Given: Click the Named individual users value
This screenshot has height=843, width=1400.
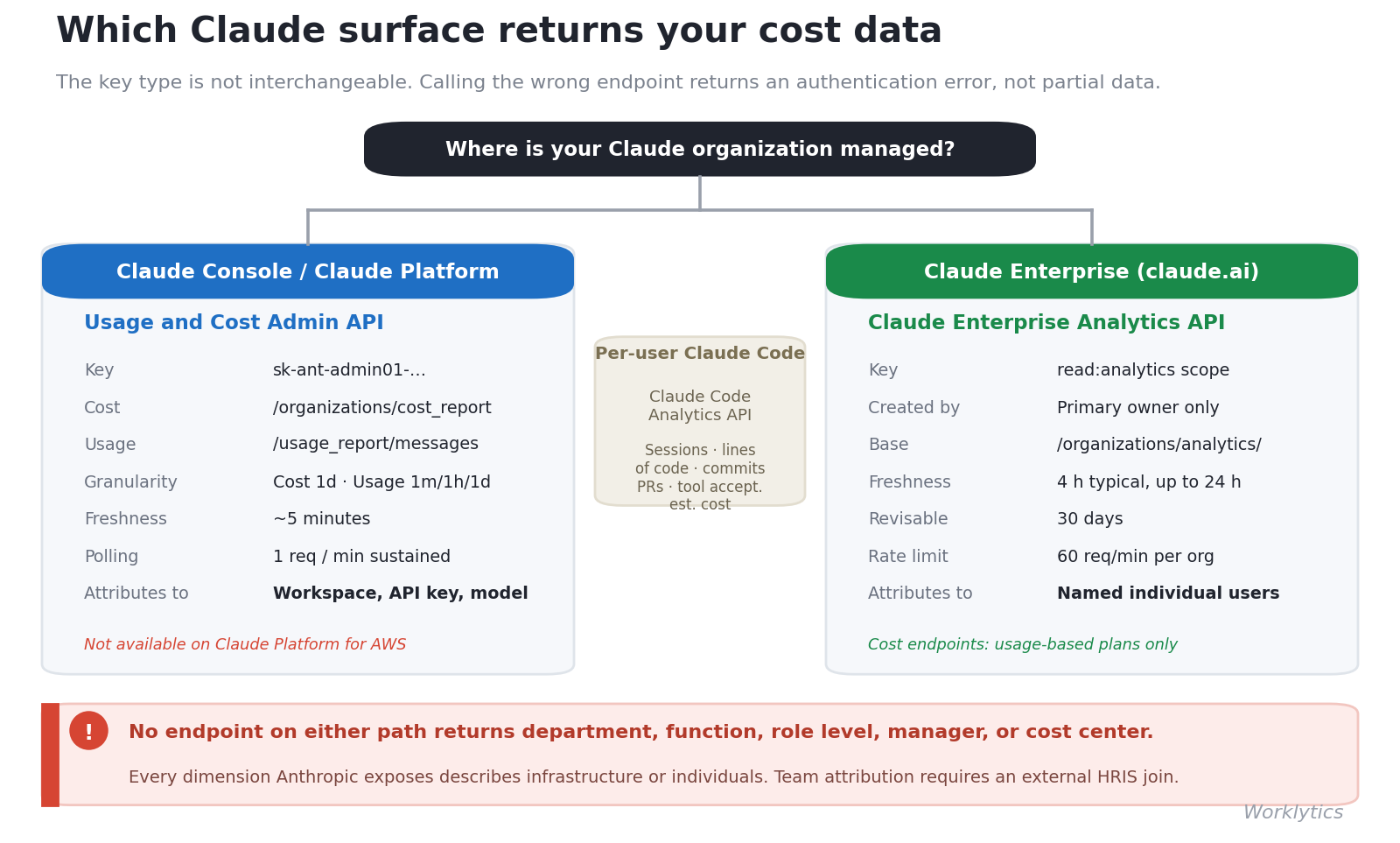Looking at the screenshot, I should pyautogui.click(x=1168, y=594).
